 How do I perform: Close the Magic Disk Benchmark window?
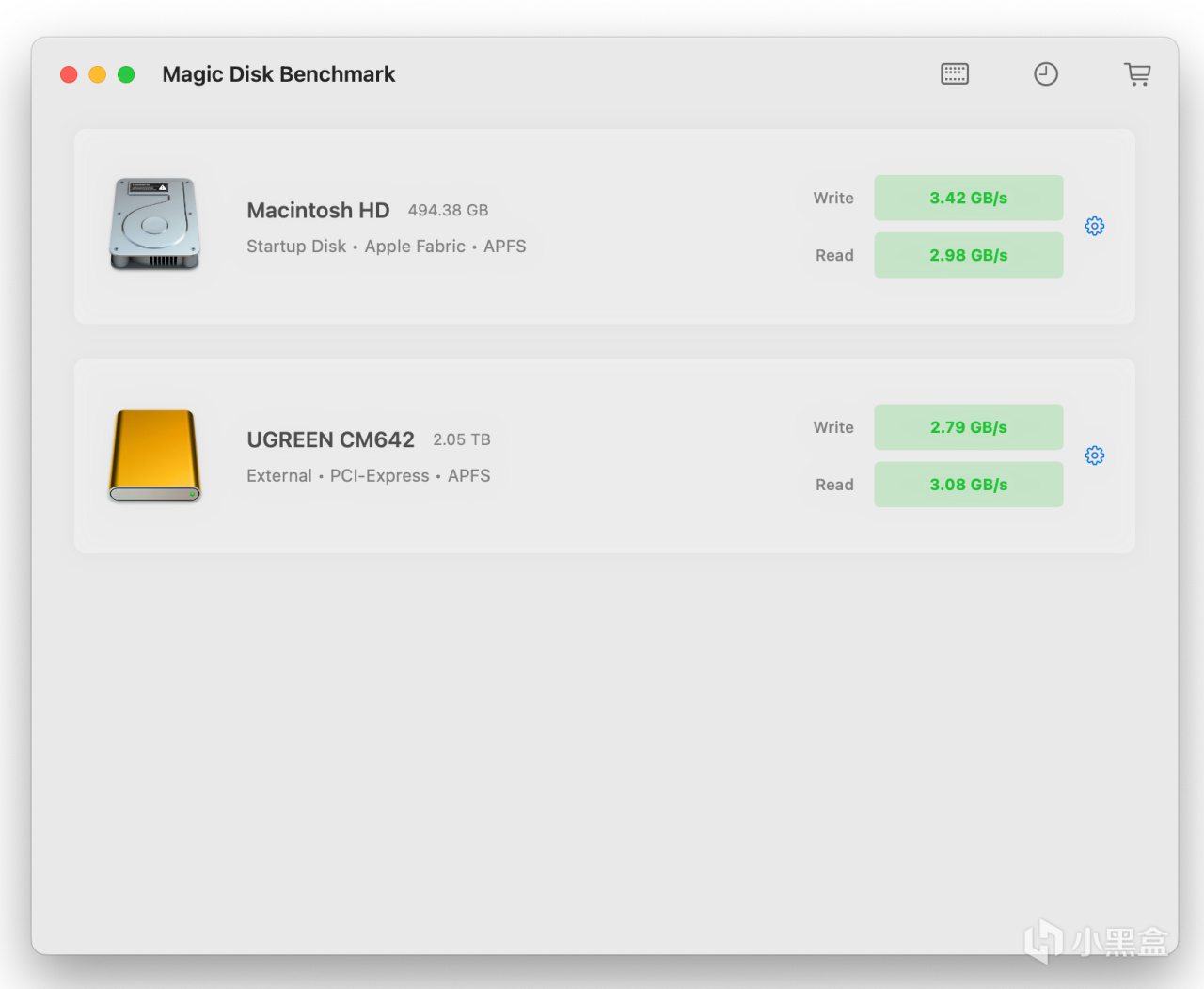pyautogui.click(x=69, y=74)
